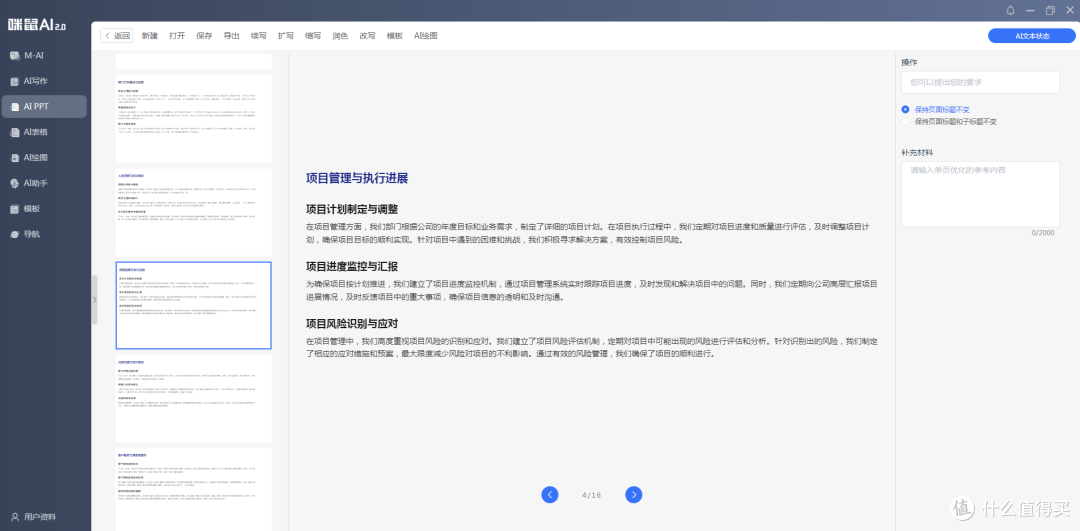Click the 咪鼠AI 2.0 logo
The image size is (1080, 531).
(37, 25)
